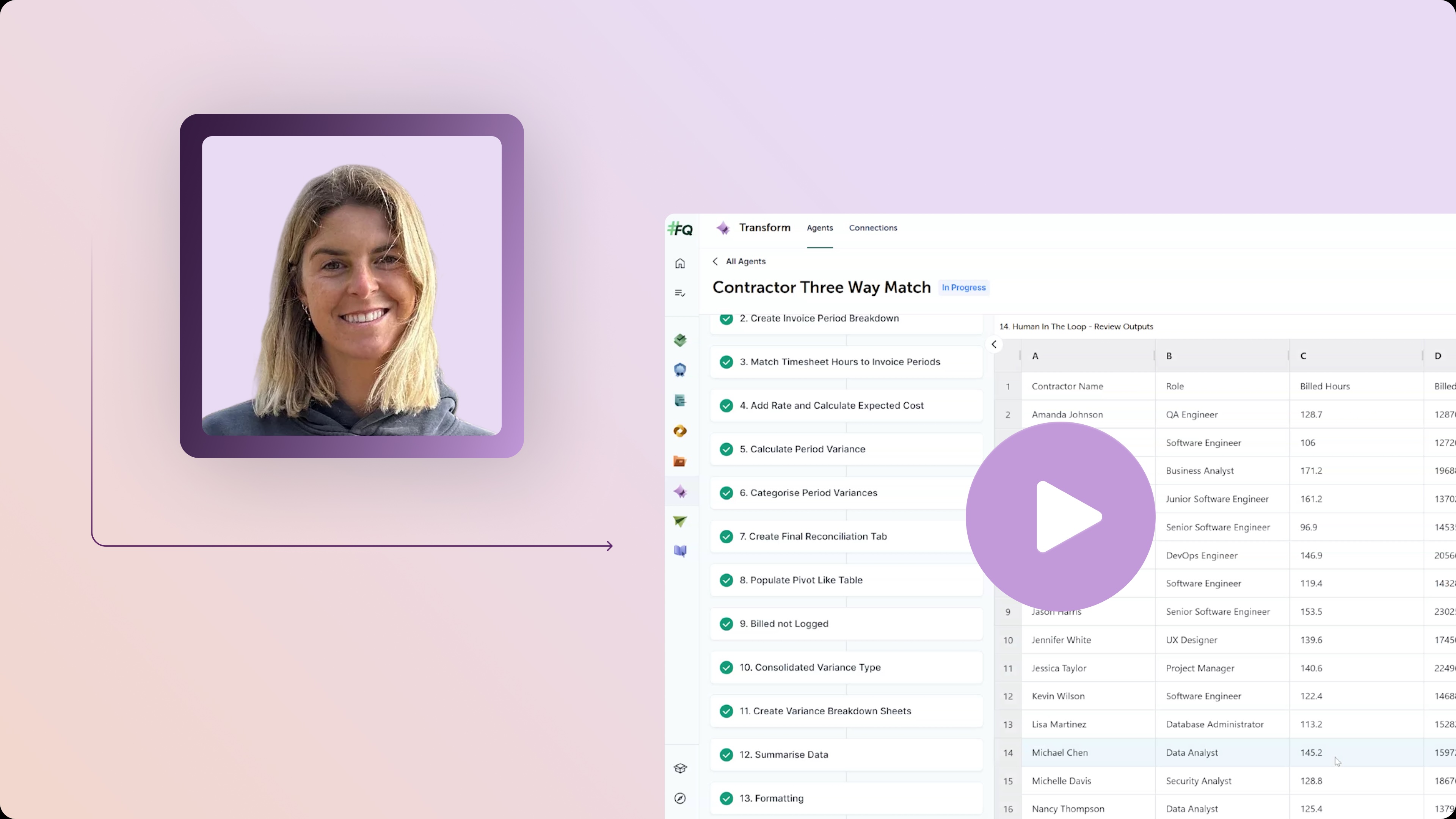This screenshot has height=819, width=1456.
Task: Open the blue book sidebar icon
Action: (680, 551)
